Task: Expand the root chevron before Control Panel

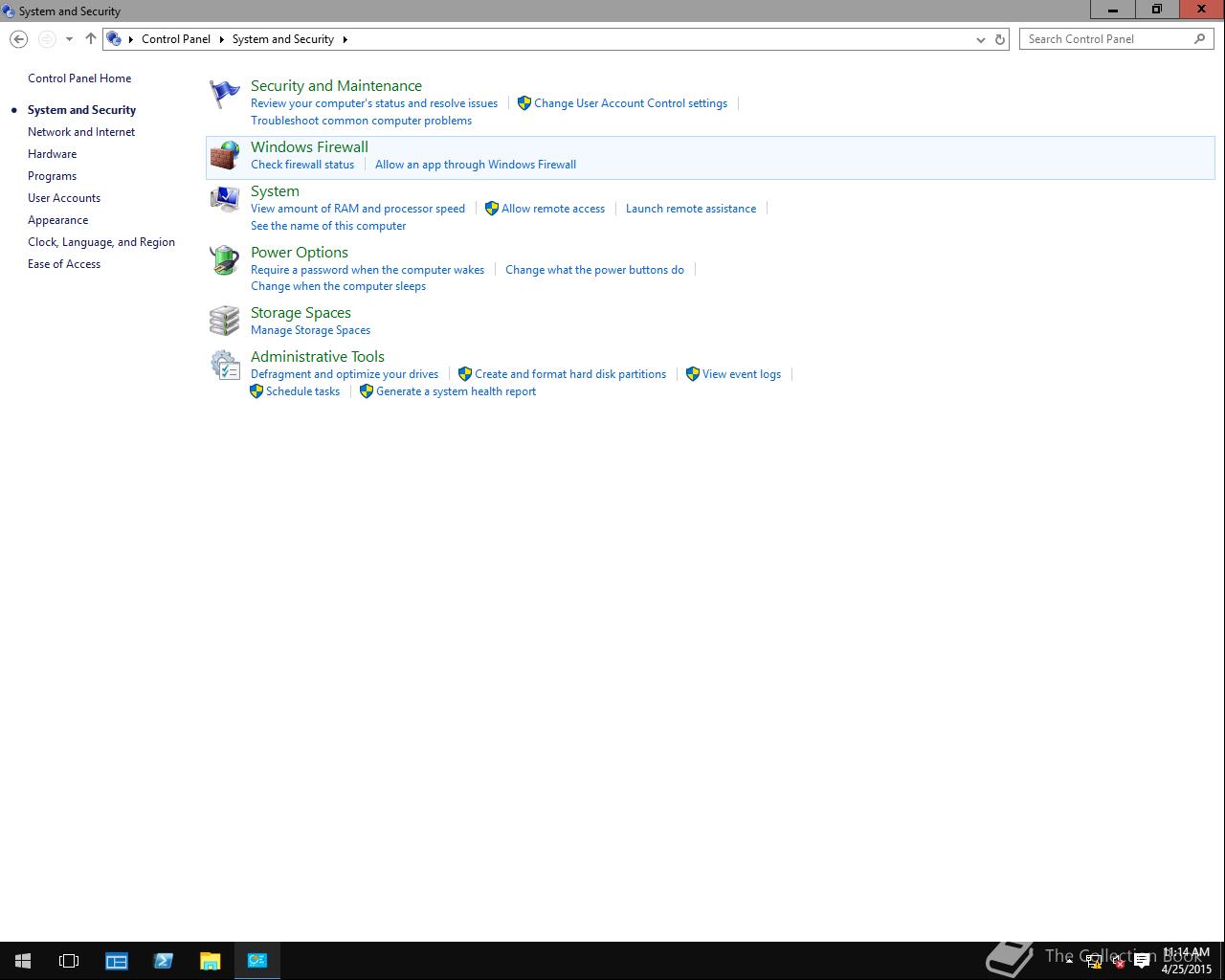Action: click(x=131, y=39)
